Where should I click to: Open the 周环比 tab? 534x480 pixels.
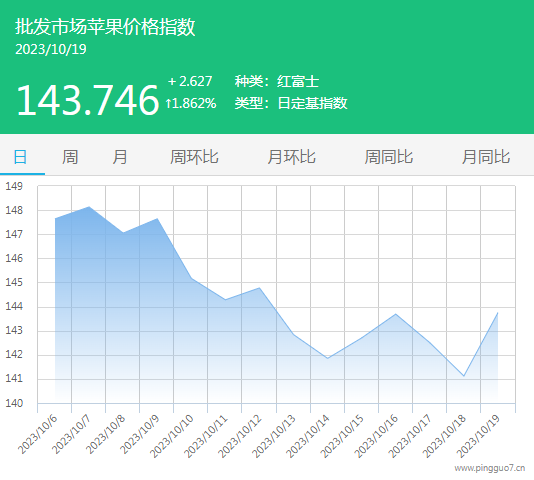coord(194,157)
